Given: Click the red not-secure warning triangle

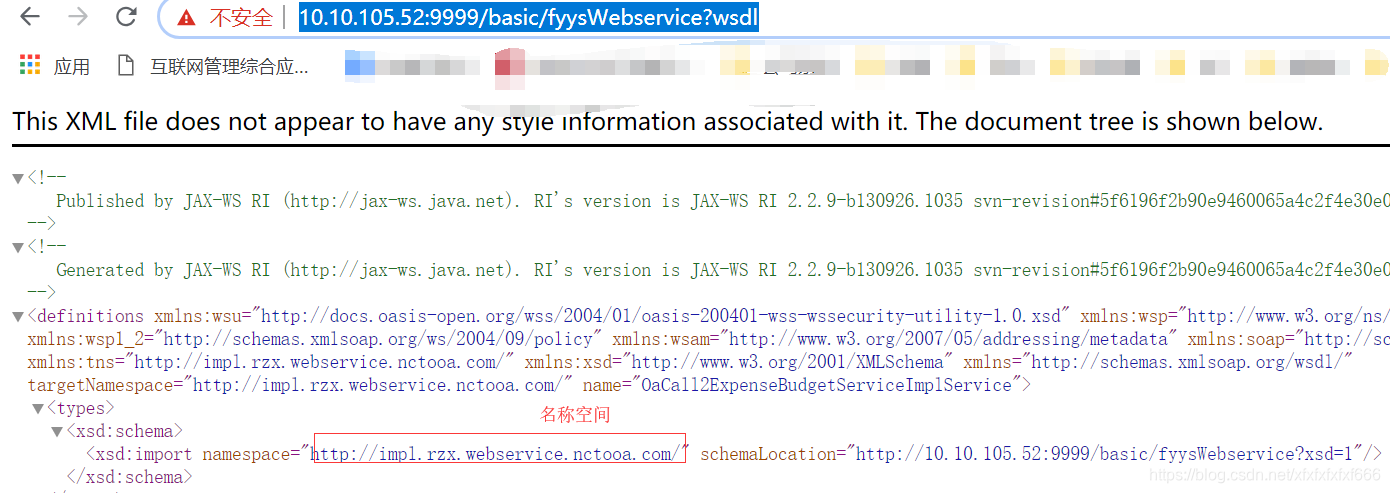Looking at the screenshot, I should click(x=186, y=18).
